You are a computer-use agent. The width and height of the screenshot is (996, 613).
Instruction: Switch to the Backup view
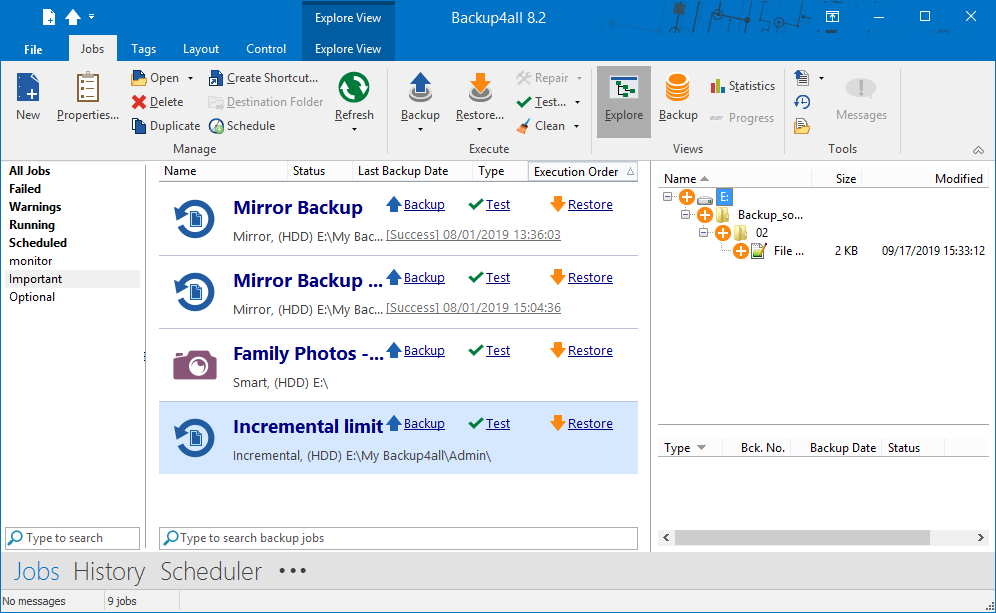coord(678,97)
